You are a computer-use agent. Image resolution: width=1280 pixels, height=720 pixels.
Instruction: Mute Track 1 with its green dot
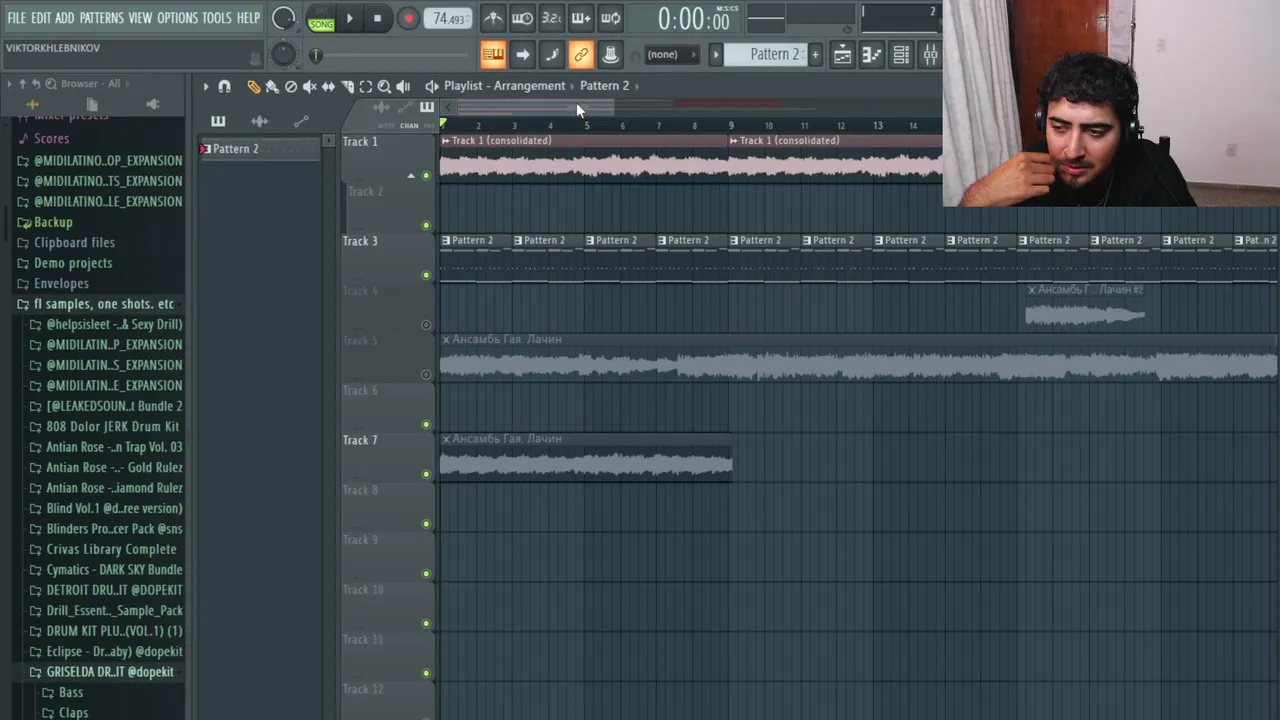426,176
